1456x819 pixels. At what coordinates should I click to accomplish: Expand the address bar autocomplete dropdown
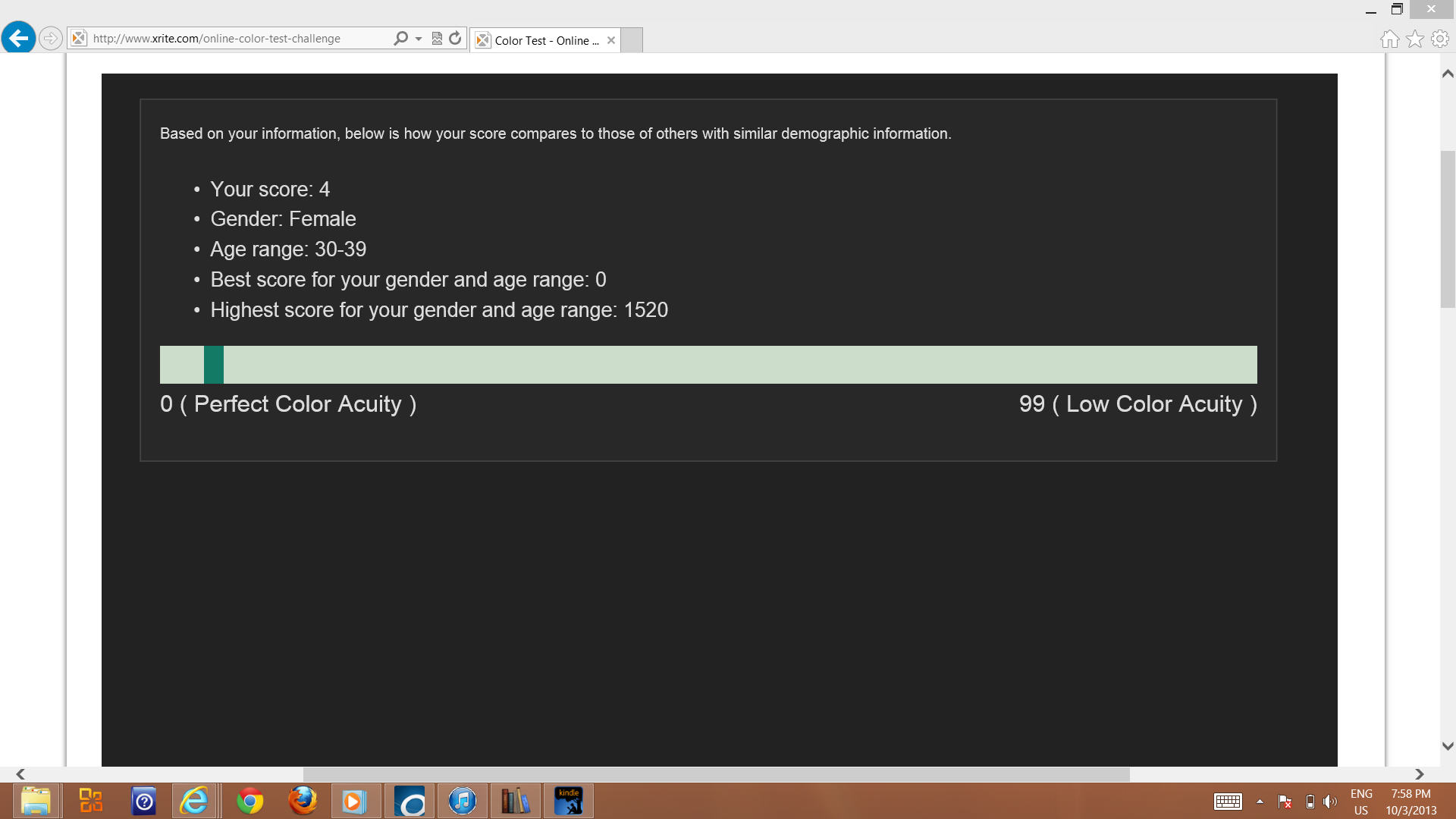[x=419, y=39]
